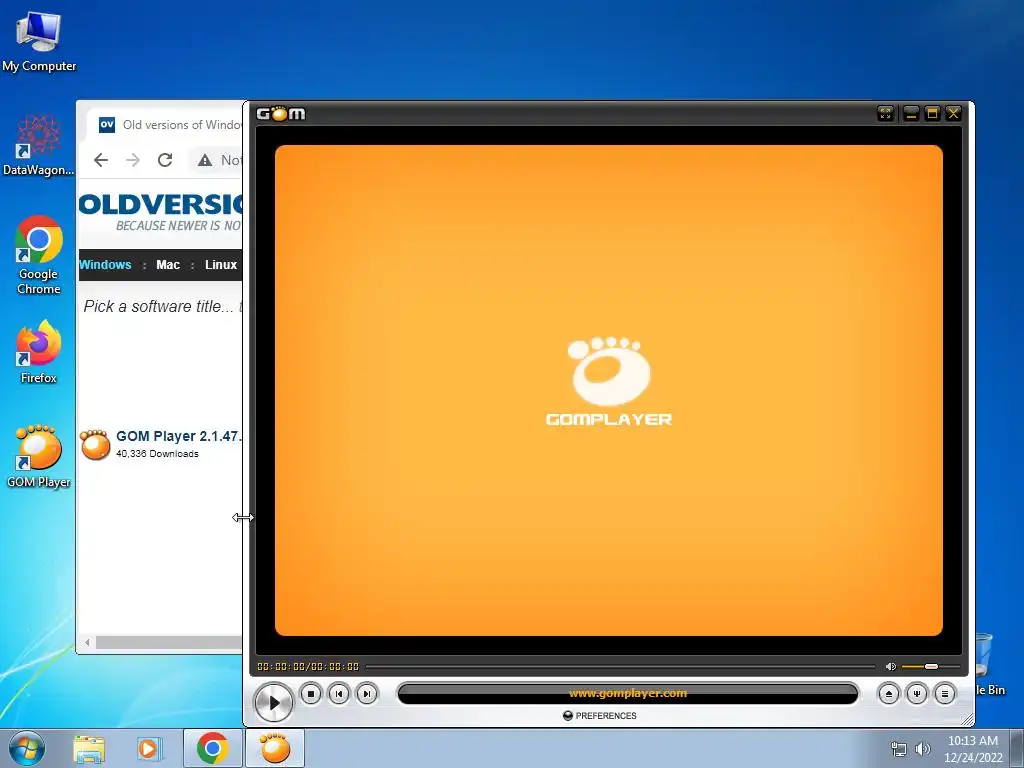
Task: Click the Not secure warning icon in Chrome
Action: [x=205, y=160]
